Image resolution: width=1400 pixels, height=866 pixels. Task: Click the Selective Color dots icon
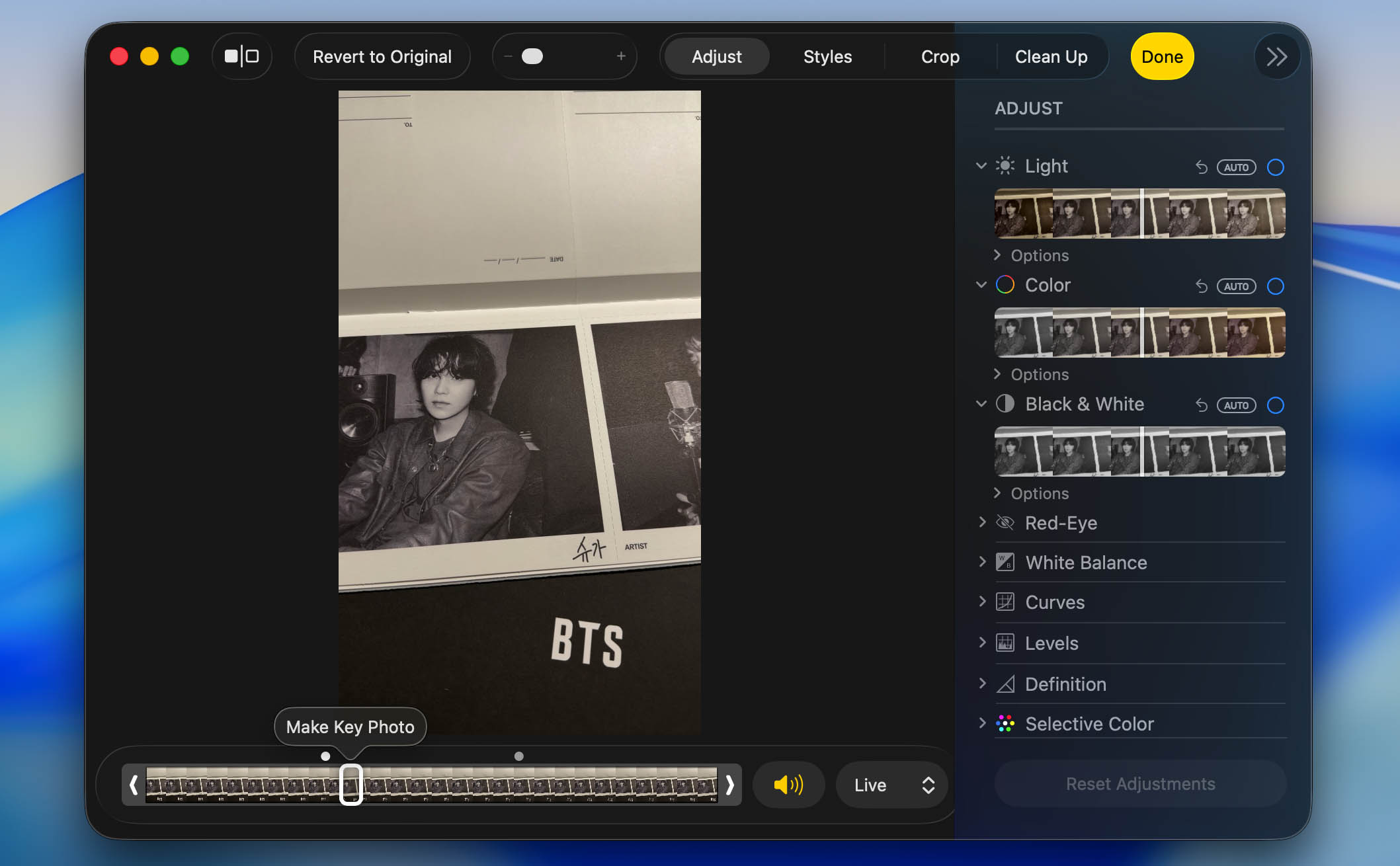click(1005, 724)
